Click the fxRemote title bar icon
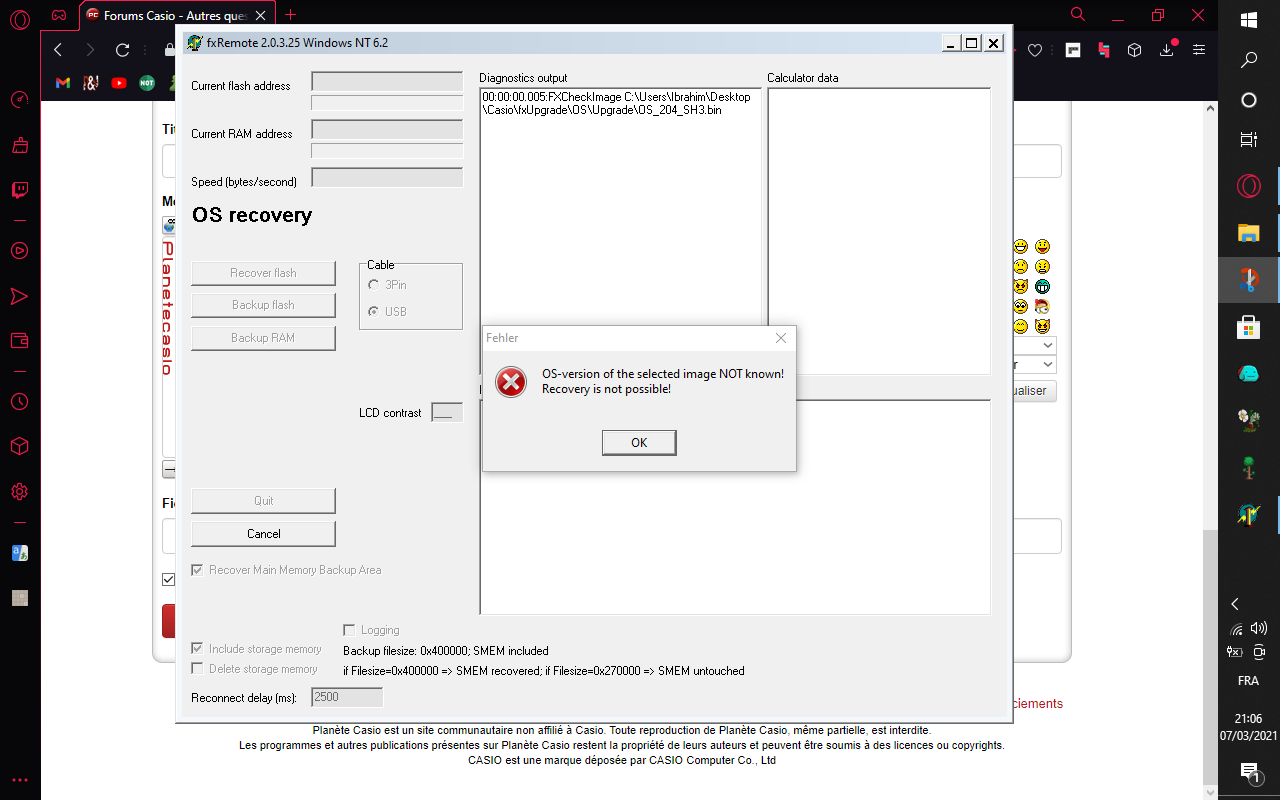This screenshot has width=1280, height=800. tap(193, 43)
